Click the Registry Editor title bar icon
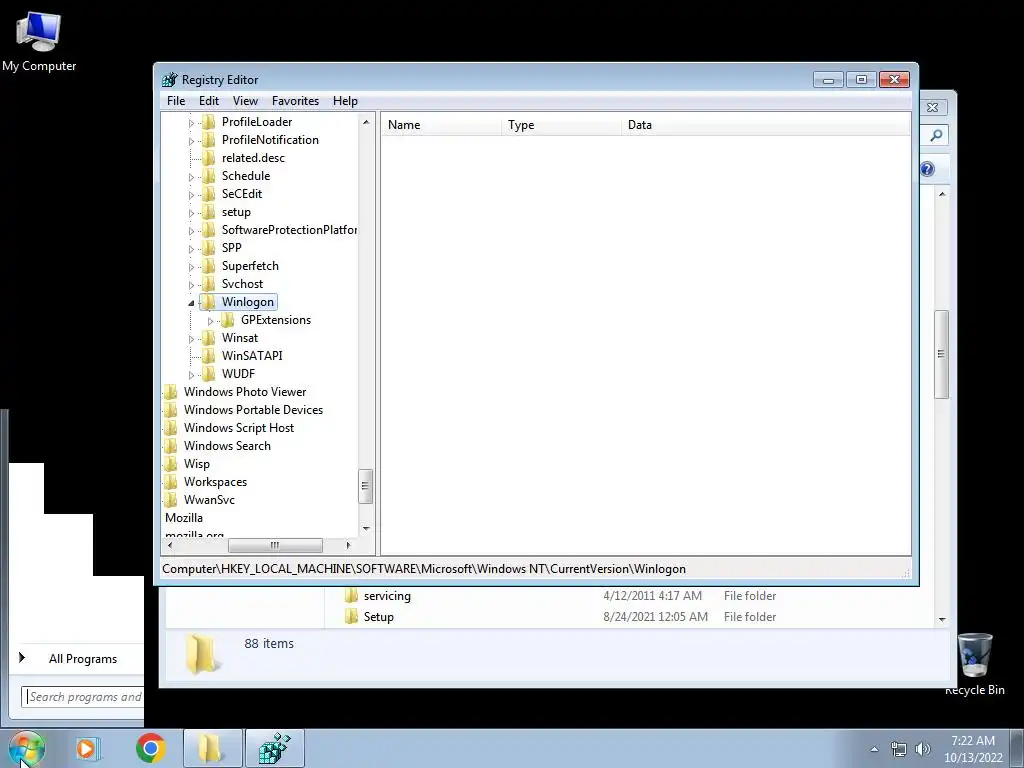1024x768 pixels. tap(169, 80)
